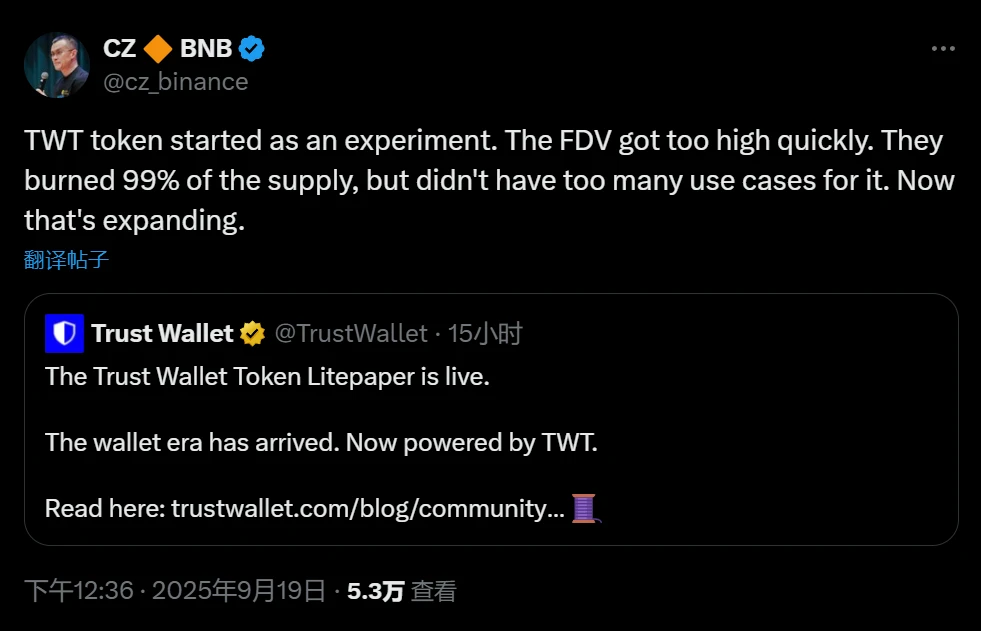This screenshot has height=631, width=981.
Task: Click Trust Wallet's shield logo avatar
Action: 64,333
